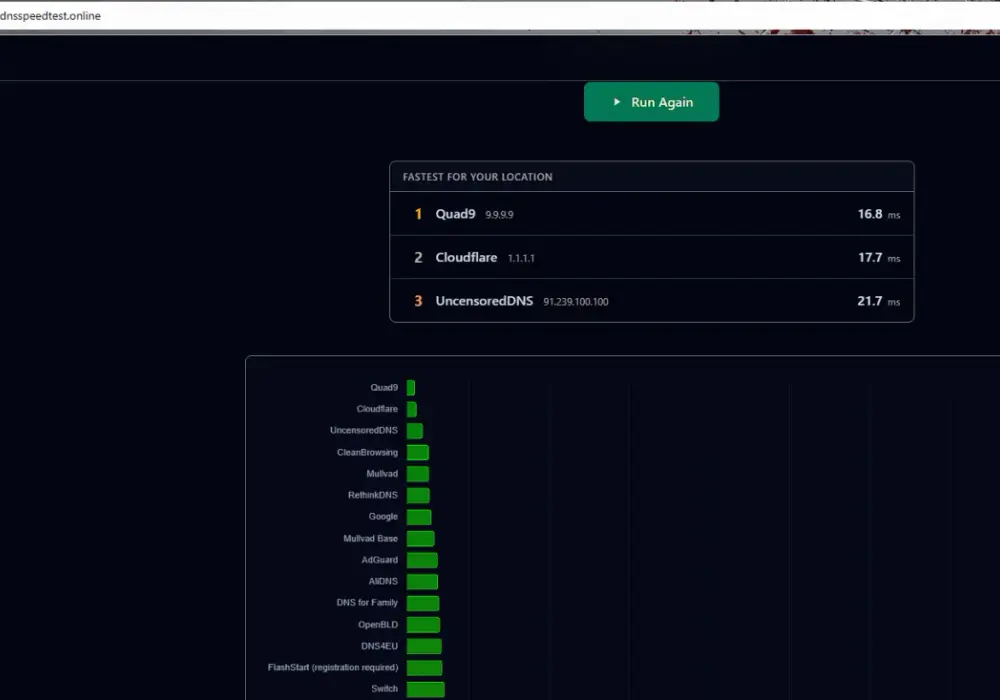This screenshot has height=700, width=1000.
Task: Click the rank number 2 badge
Action: pyautogui.click(x=418, y=258)
